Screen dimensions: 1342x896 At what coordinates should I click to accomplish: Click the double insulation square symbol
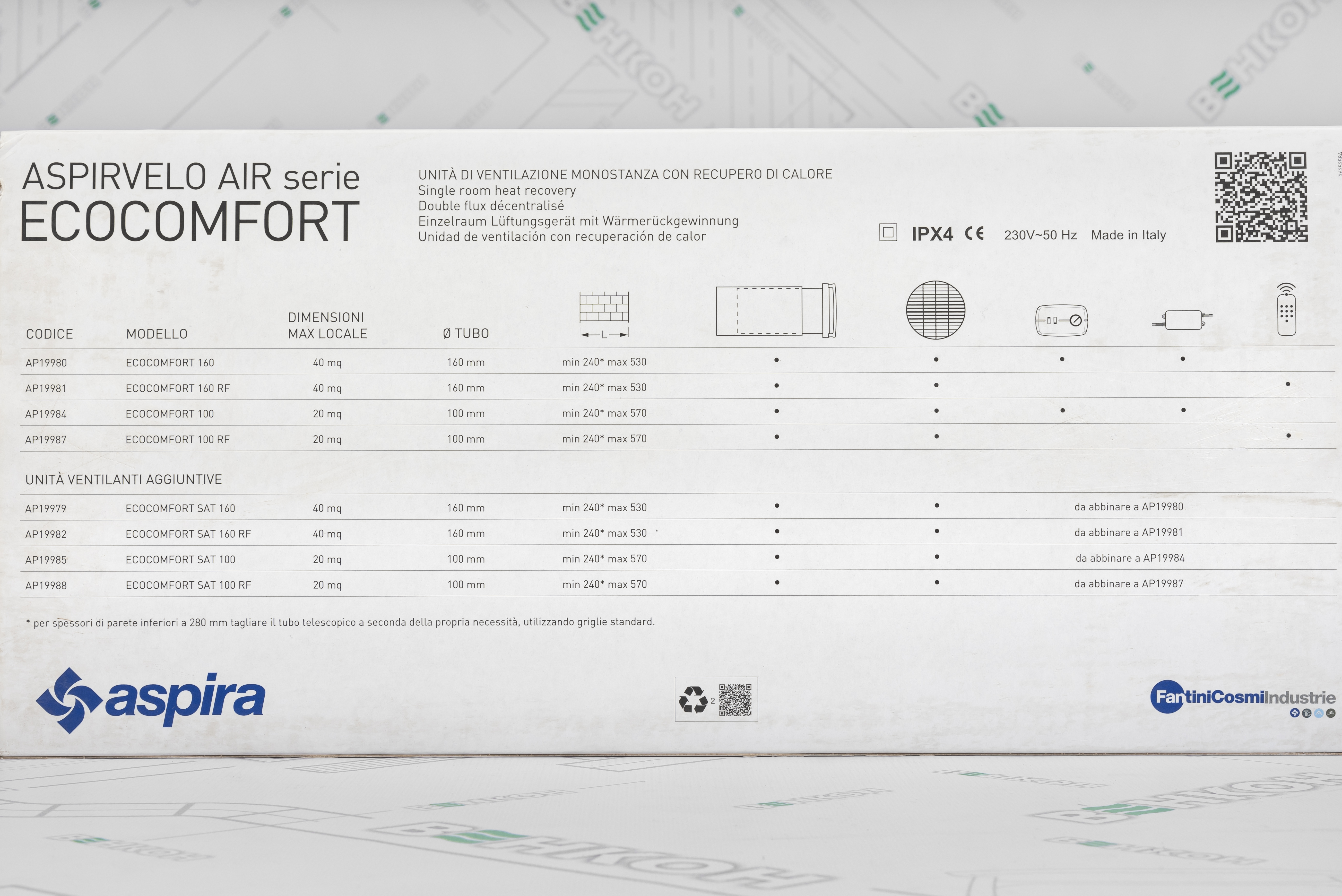(x=888, y=232)
